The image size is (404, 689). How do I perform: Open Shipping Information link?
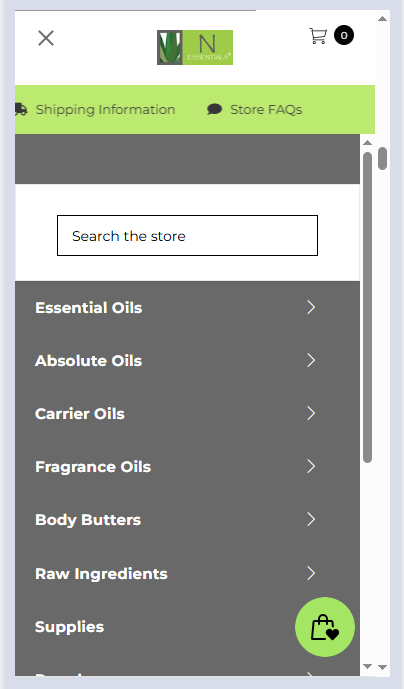(x=105, y=109)
